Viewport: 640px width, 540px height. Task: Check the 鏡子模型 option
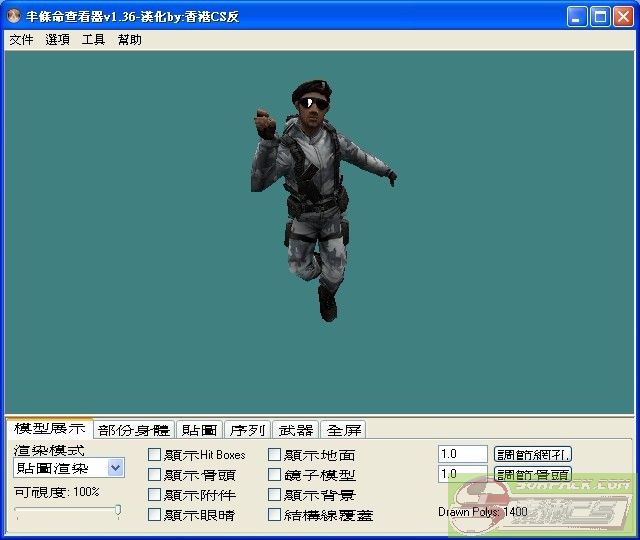click(x=275, y=475)
